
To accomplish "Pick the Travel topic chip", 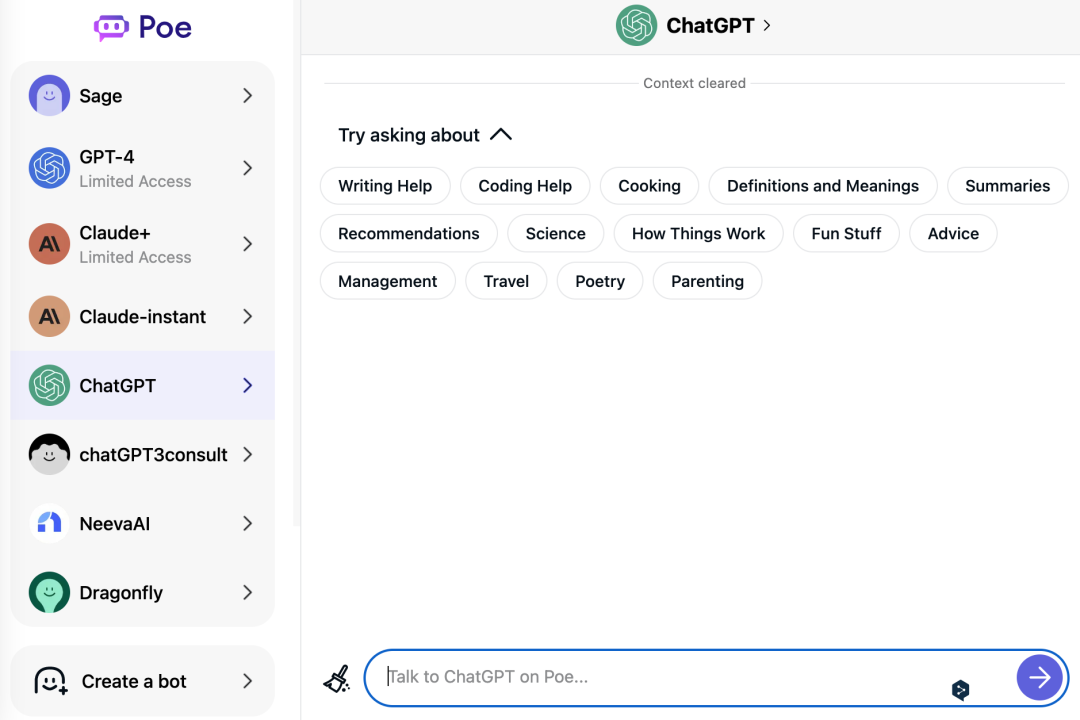I will click(506, 281).
